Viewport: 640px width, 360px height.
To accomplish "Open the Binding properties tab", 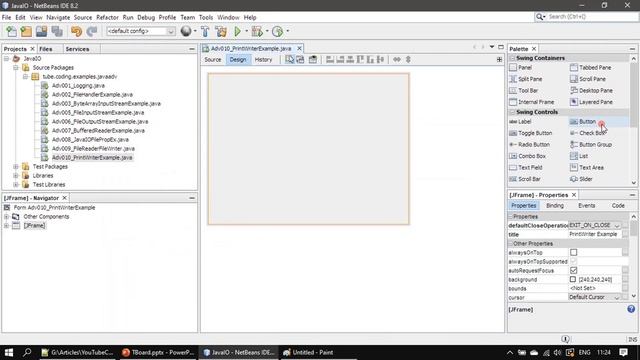I will pyautogui.click(x=555, y=206).
